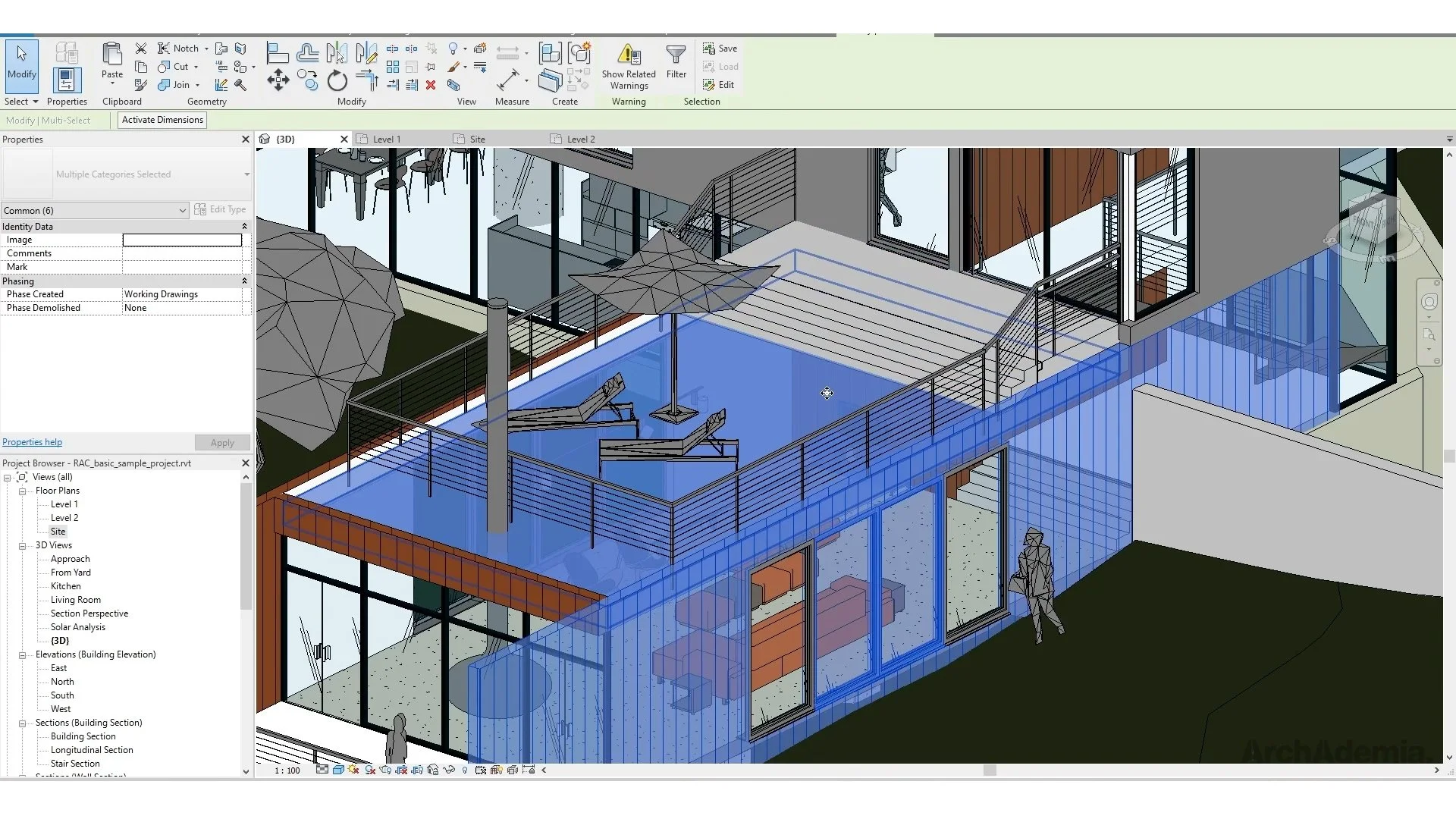Image resolution: width=1456 pixels, height=819 pixels.
Task: Expand the Sections (Building Section) tree node
Action: (x=22, y=723)
